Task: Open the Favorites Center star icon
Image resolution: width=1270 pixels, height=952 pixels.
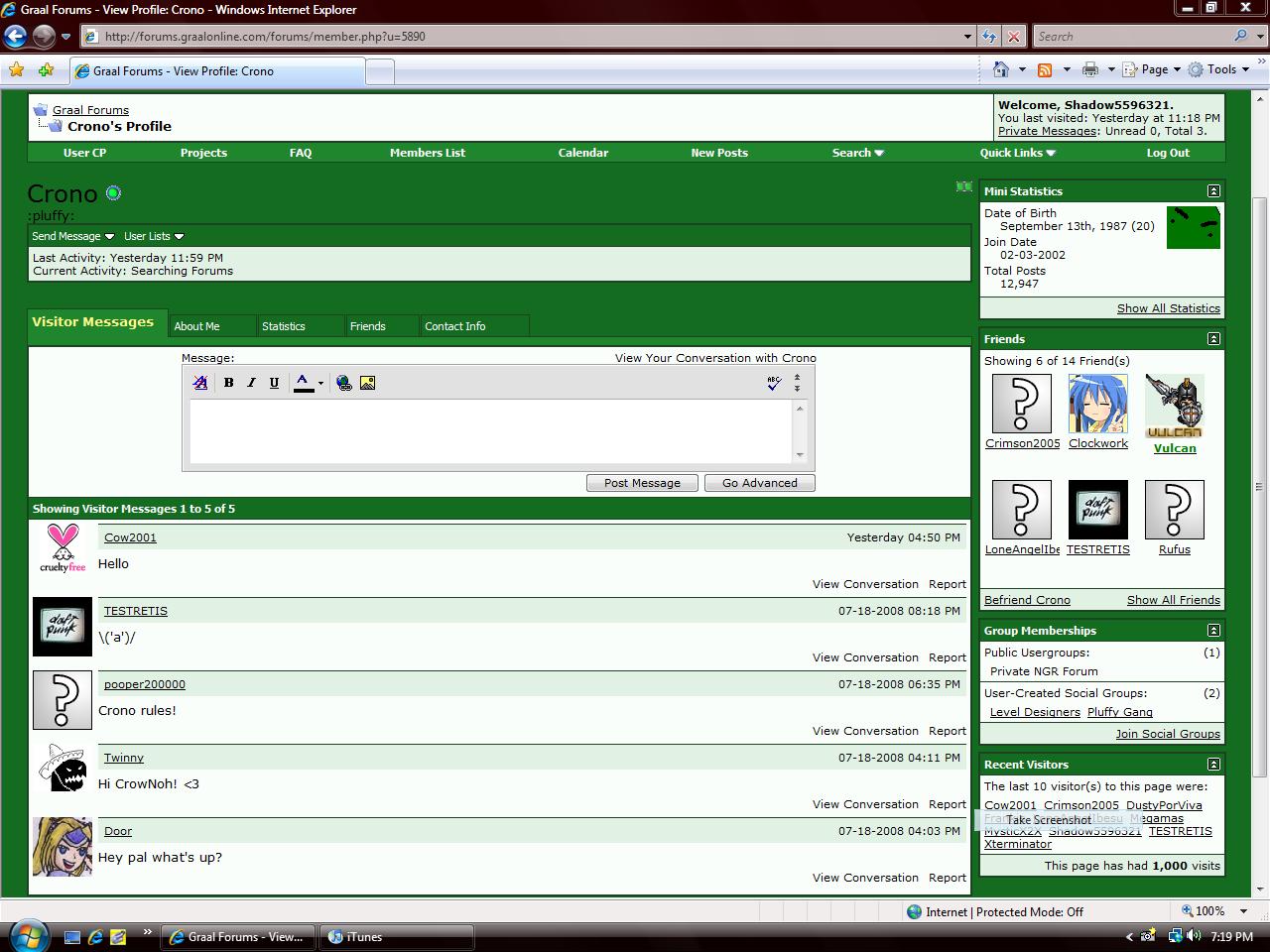Action: click(x=16, y=70)
